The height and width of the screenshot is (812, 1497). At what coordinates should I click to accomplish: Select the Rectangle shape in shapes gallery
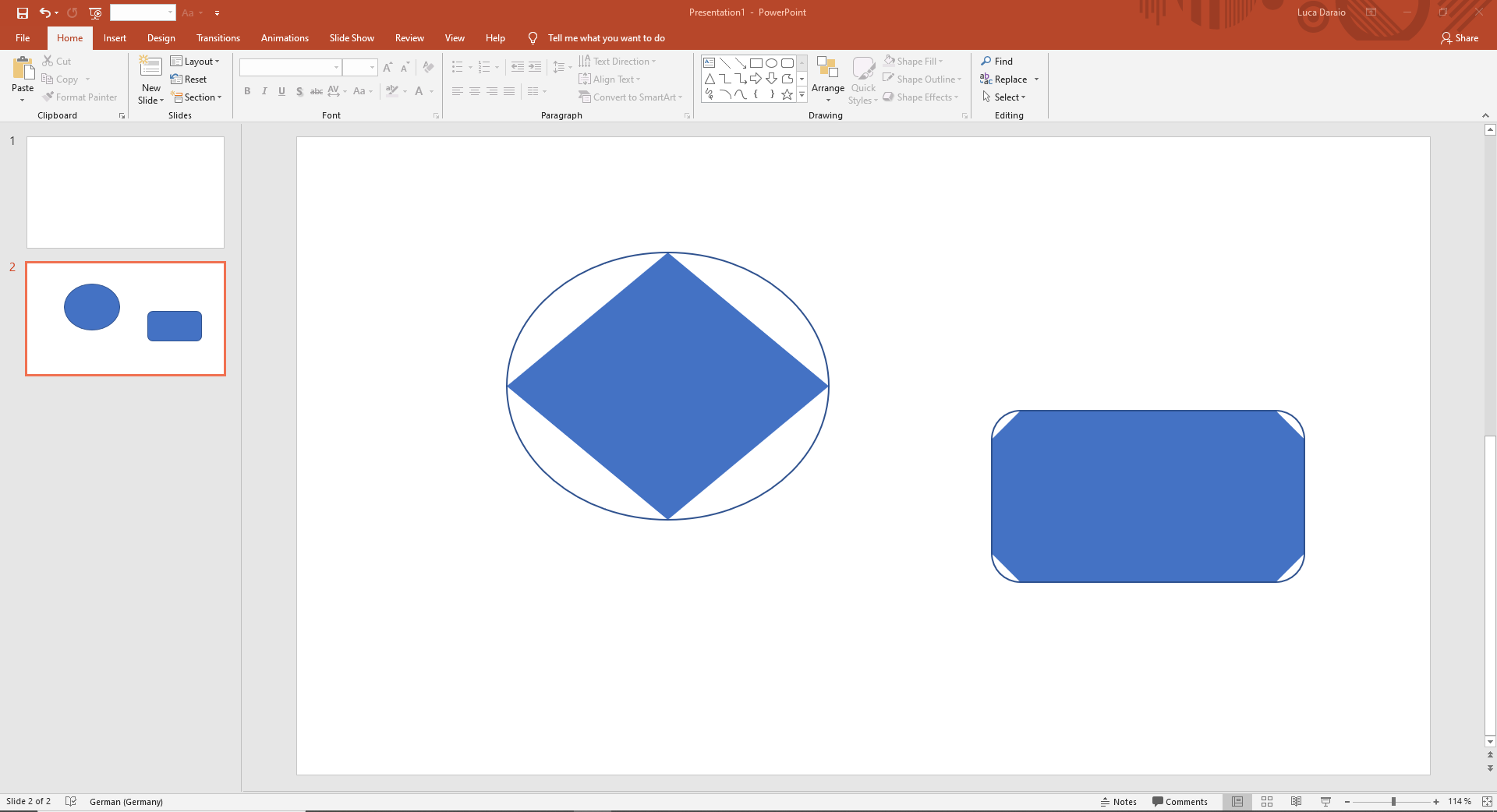pyautogui.click(x=756, y=63)
